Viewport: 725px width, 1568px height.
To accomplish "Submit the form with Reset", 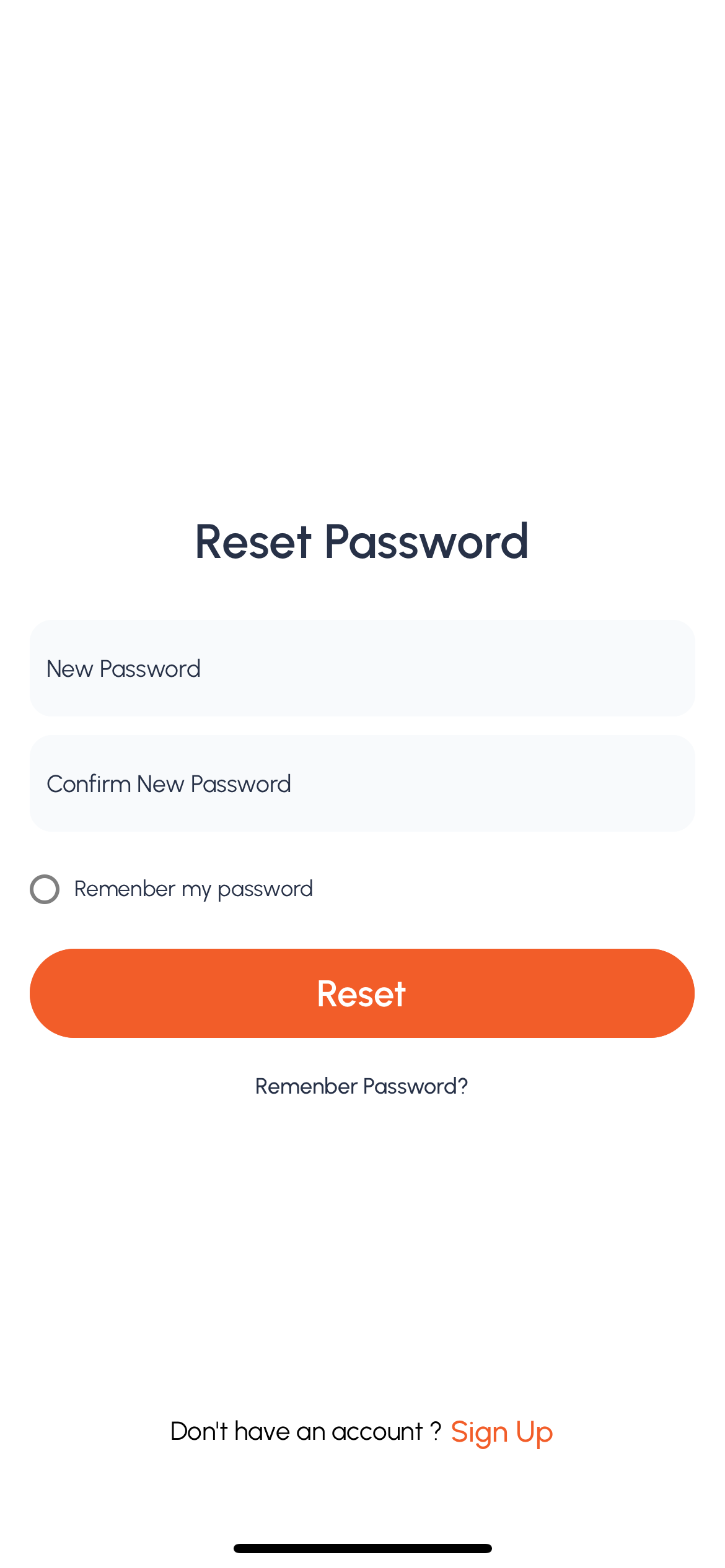I will point(362,993).
